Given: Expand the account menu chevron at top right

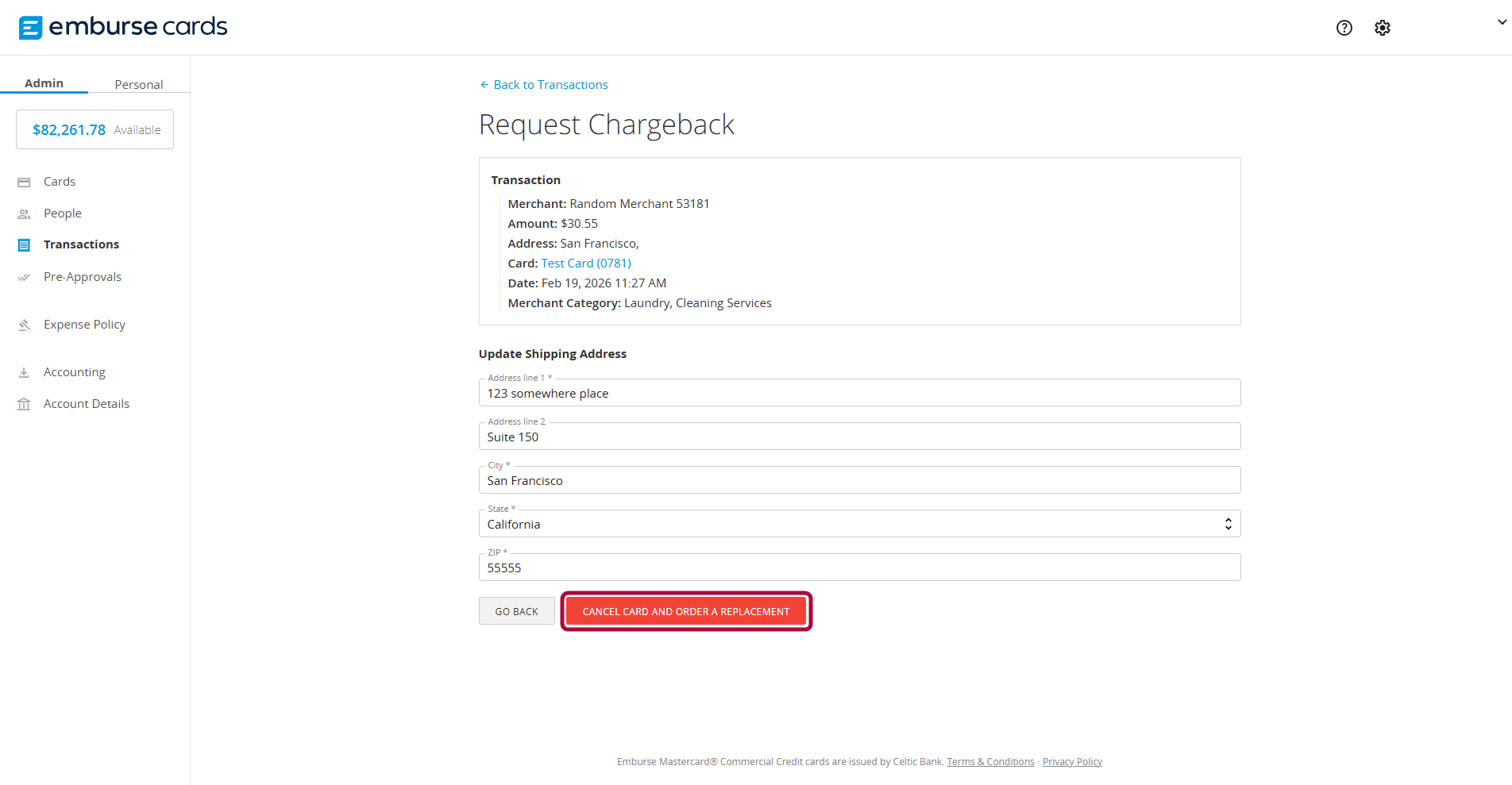Looking at the screenshot, I should (1499, 21).
